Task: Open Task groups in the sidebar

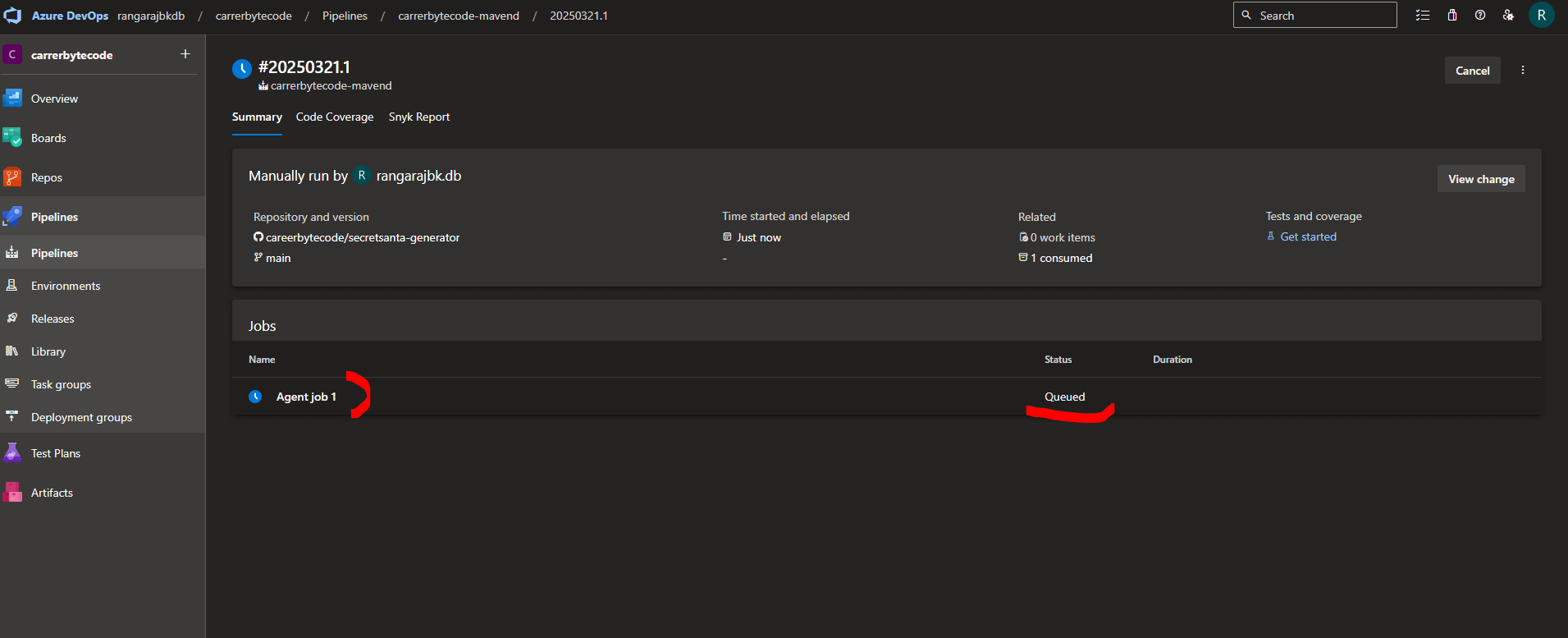Action: (x=103, y=384)
